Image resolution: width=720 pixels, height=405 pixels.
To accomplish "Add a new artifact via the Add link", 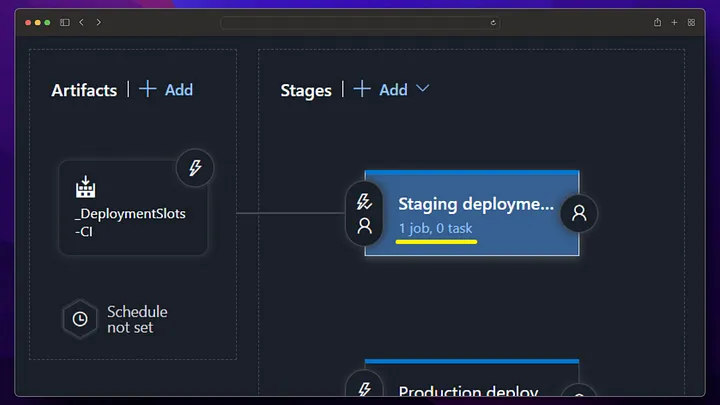I will (x=179, y=90).
